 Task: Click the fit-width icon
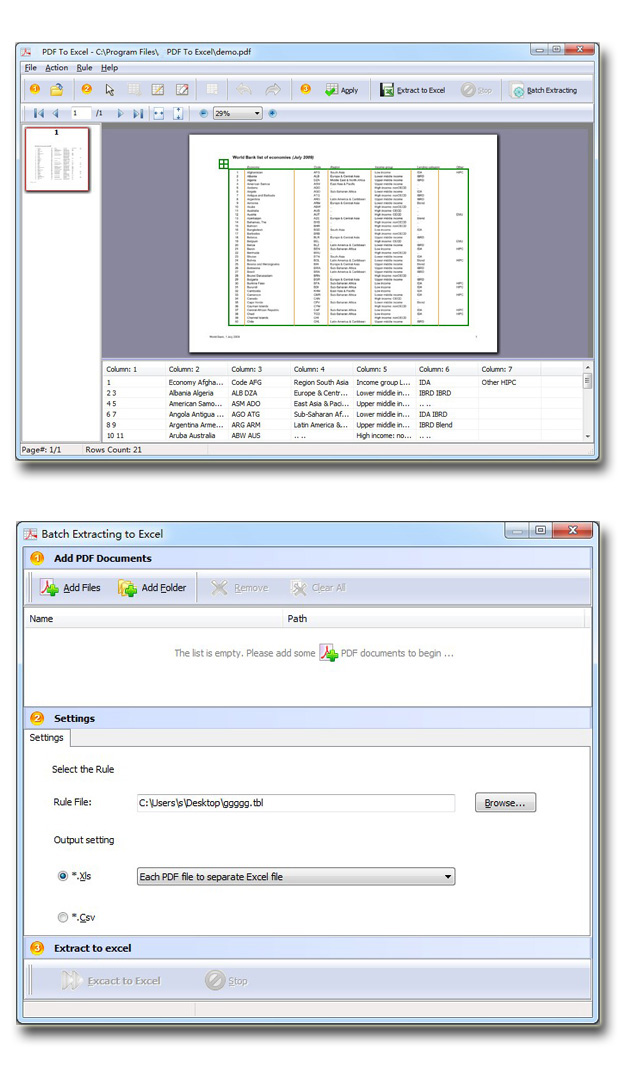[x=159, y=113]
